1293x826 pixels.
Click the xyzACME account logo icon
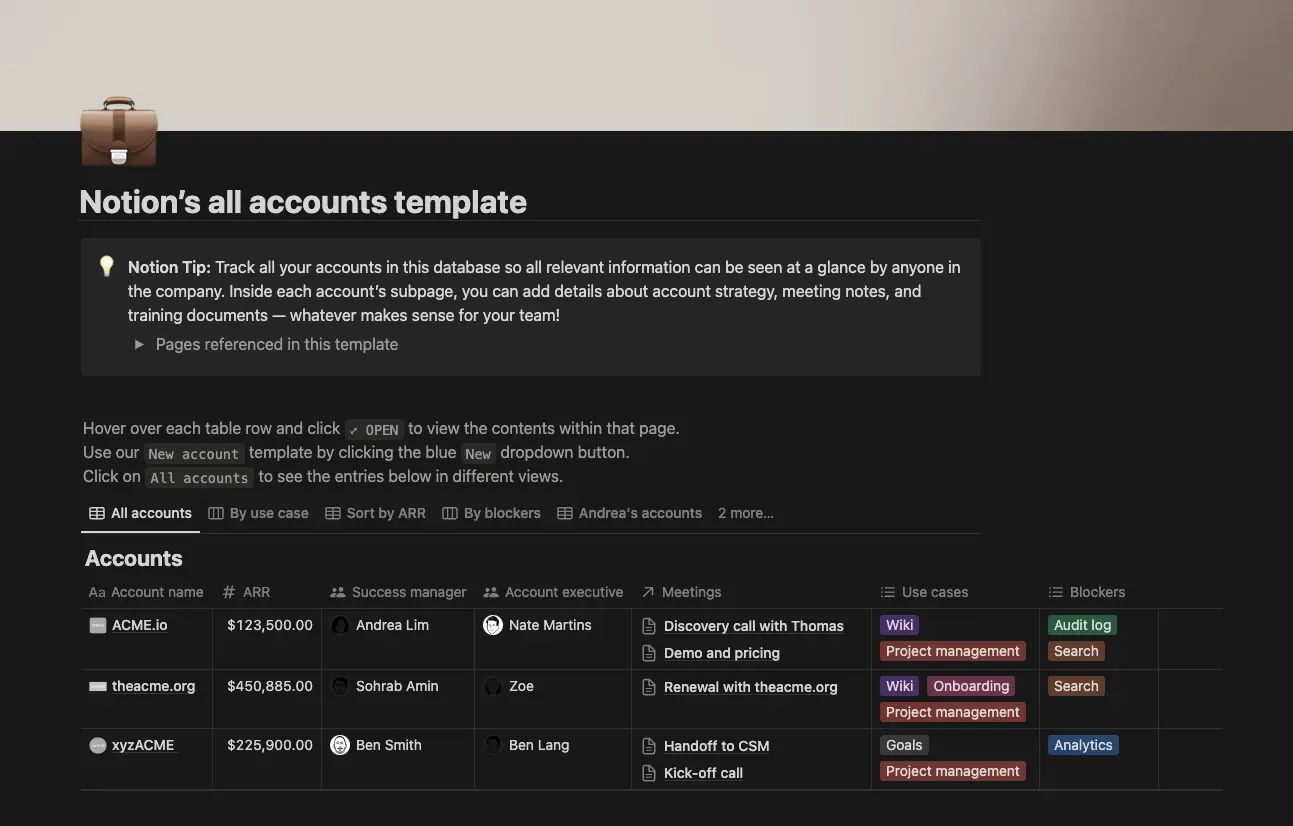97,745
